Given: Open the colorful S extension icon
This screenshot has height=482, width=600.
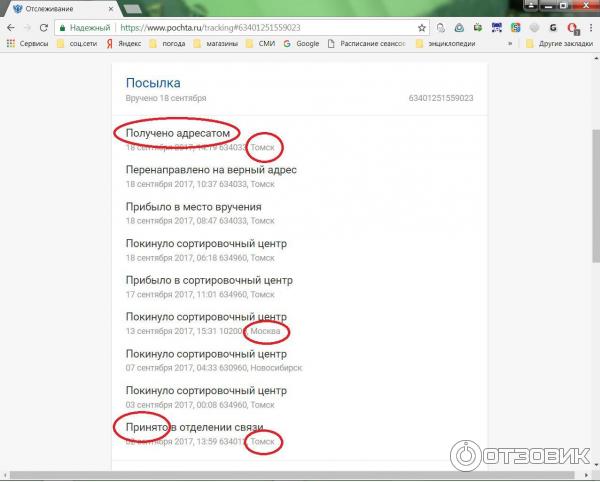Looking at the screenshot, I should point(515,28).
